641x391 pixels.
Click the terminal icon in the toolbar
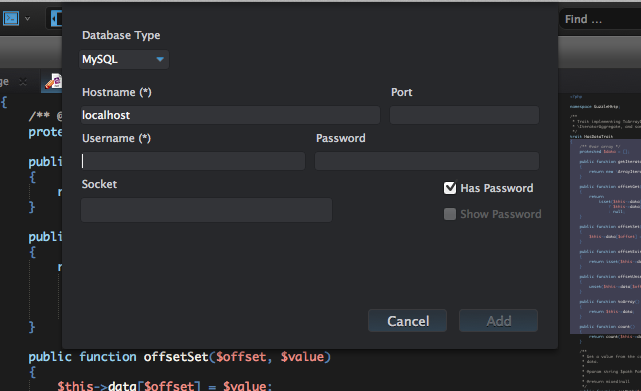coord(11,18)
